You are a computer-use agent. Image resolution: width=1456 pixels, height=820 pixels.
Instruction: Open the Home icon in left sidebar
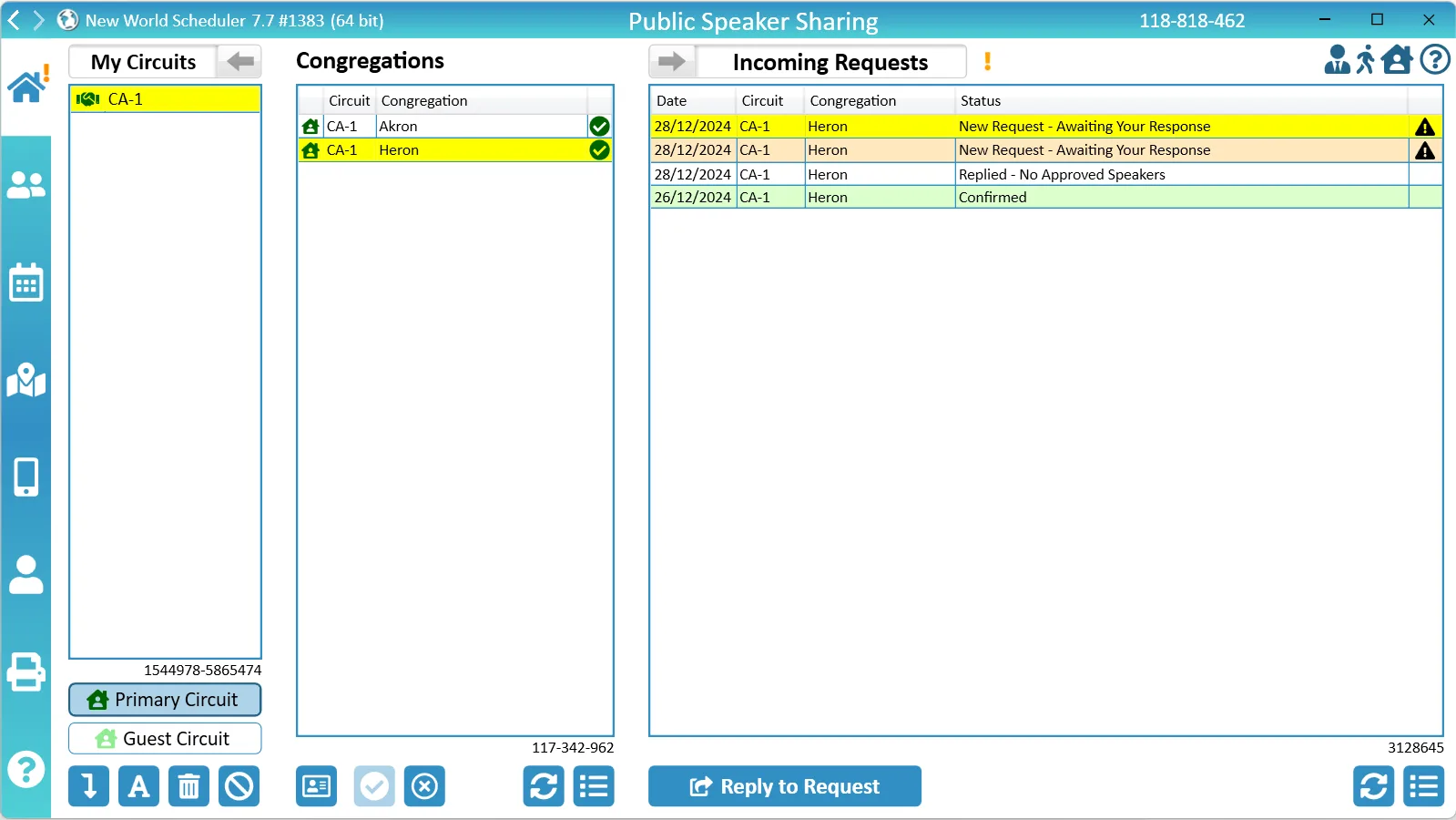26,87
